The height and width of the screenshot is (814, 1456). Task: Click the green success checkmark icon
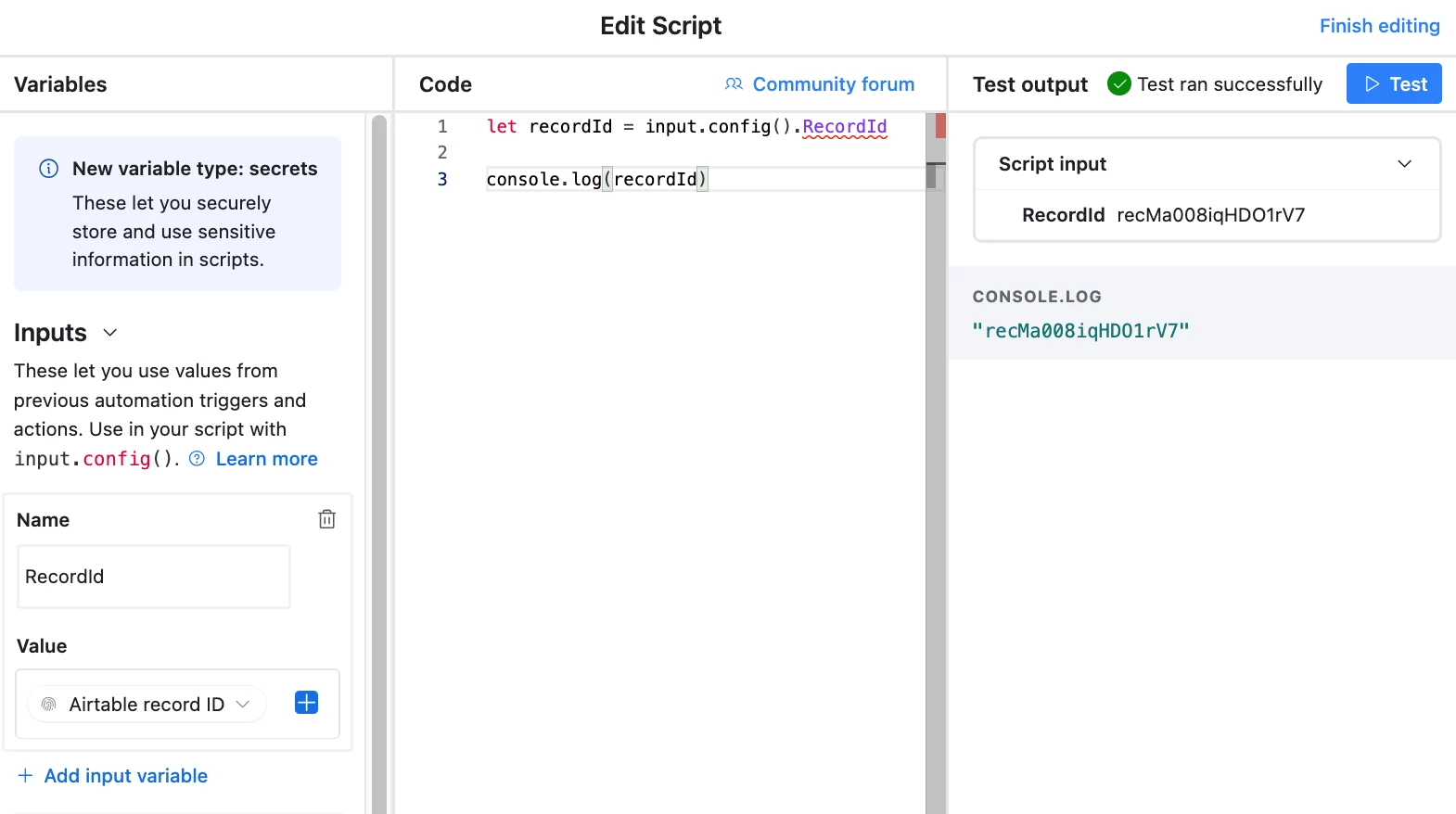click(1119, 84)
